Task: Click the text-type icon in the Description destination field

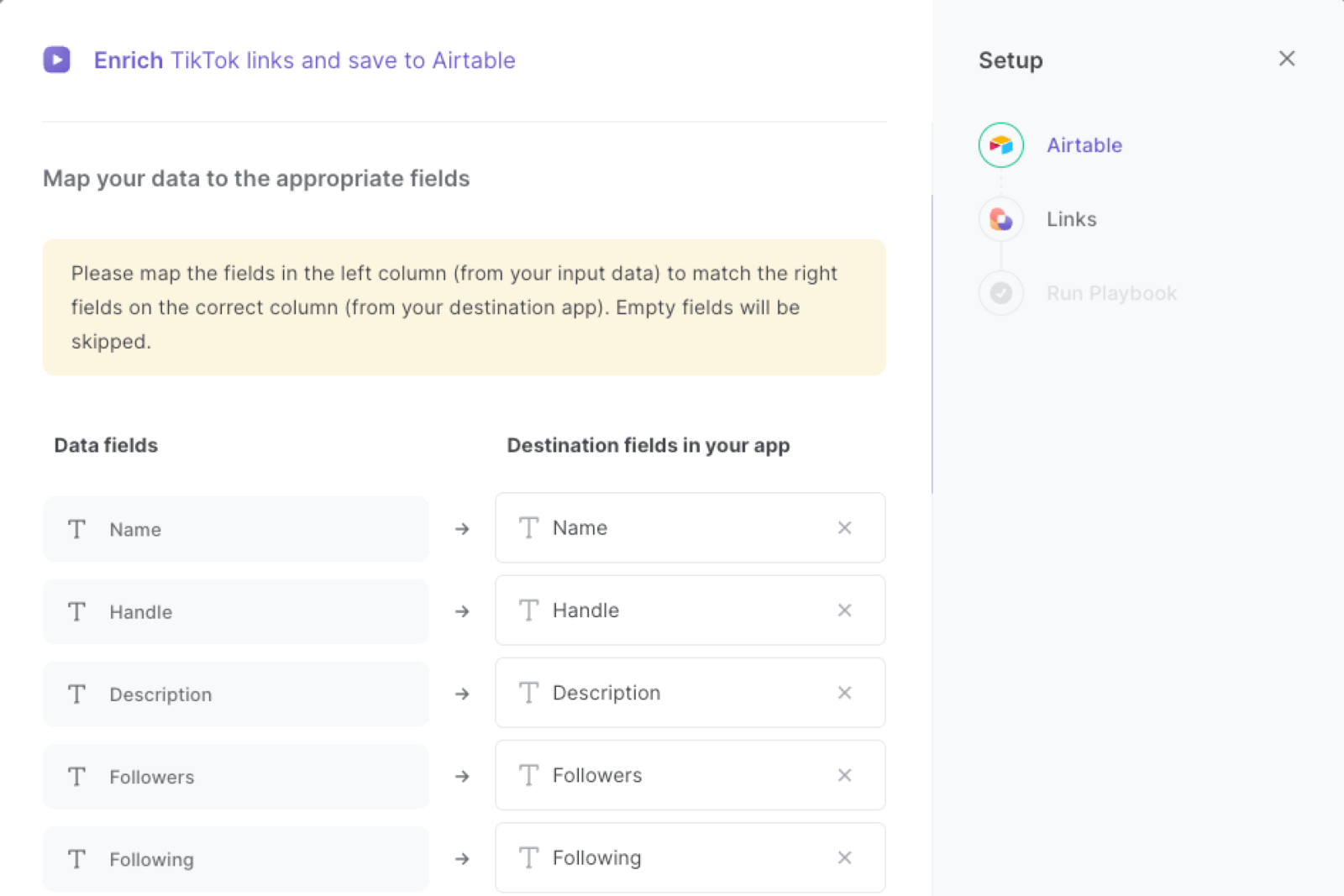Action: pos(528,693)
